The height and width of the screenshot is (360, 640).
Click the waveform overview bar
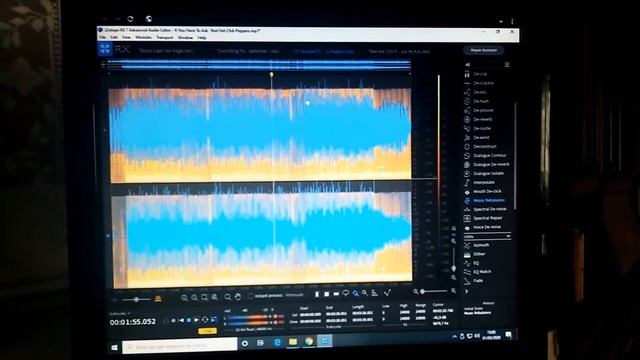(x=259, y=64)
